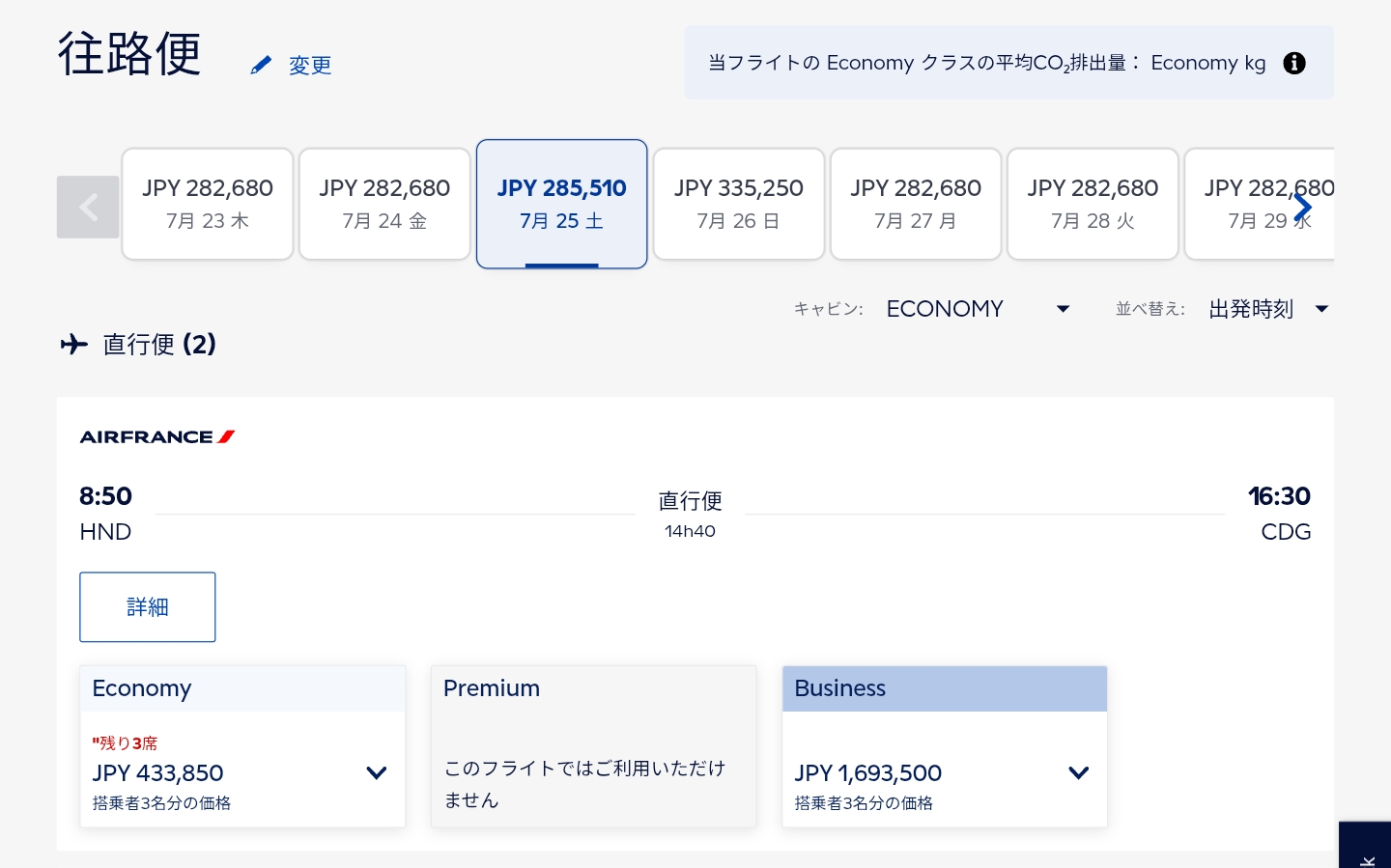Go to previous dates with left arrow
This screenshot has height=868, width=1391.
[x=88, y=207]
